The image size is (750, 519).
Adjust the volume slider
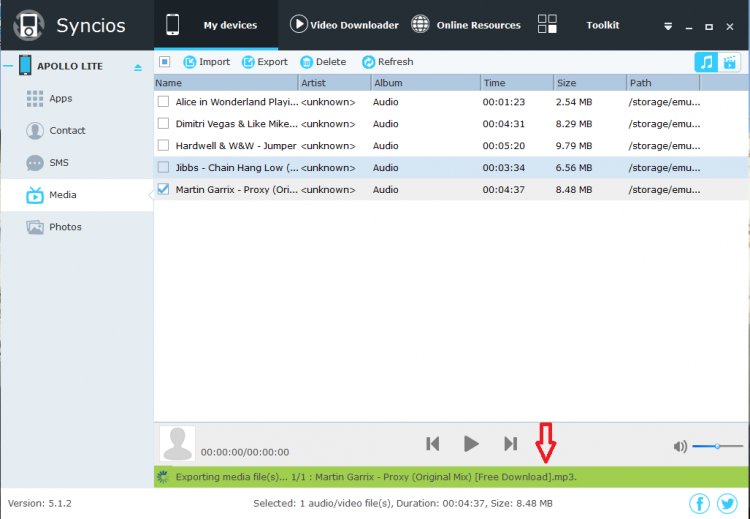click(717, 446)
